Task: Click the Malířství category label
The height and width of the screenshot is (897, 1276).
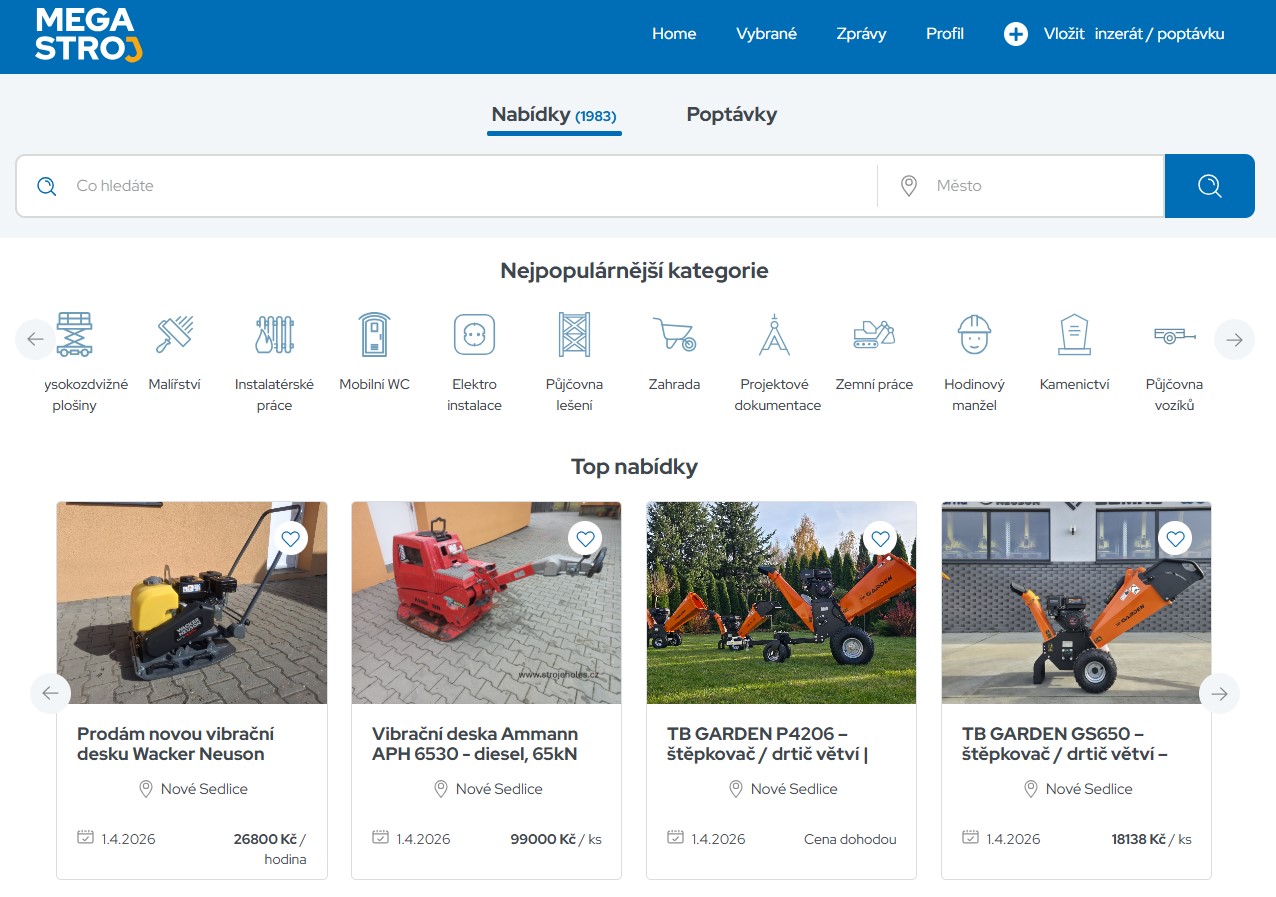Action: click(x=174, y=384)
